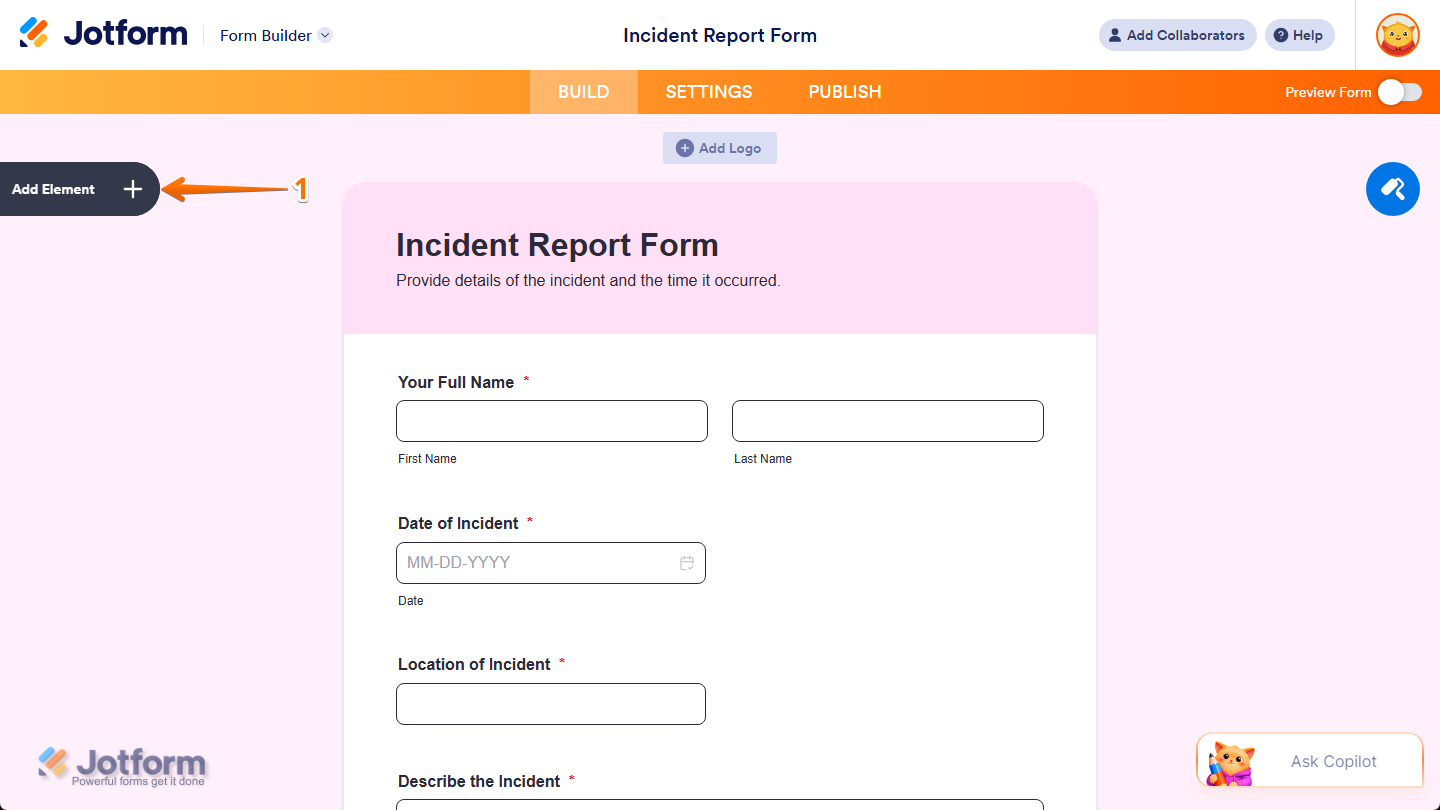This screenshot has height=810, width=1440.
Task: Select the Your Full Name label
Action: pyautogui.click(x=456, y=382)
